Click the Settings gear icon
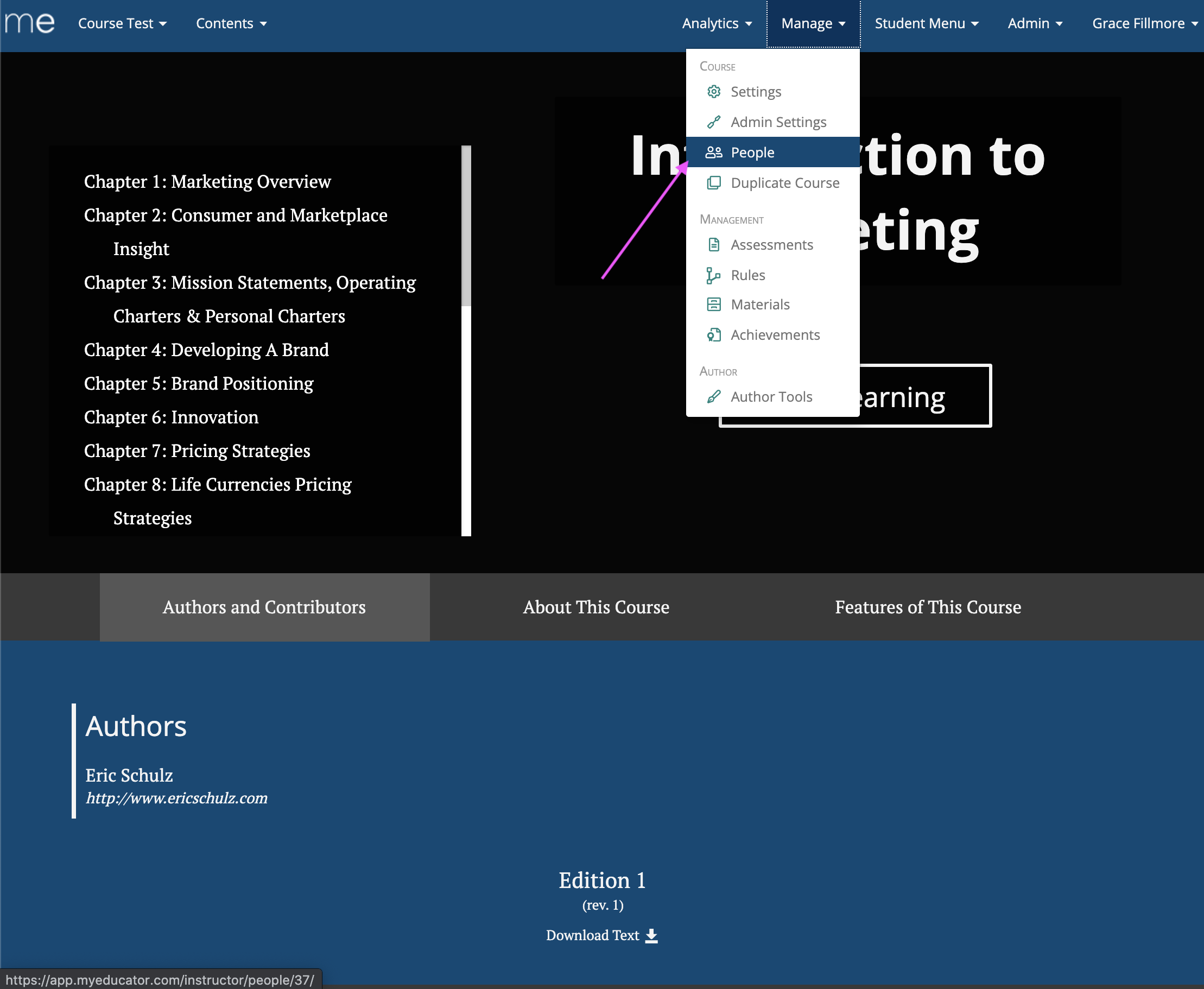The height and width of the screenshot is (989, 1204). coord(713,92)
